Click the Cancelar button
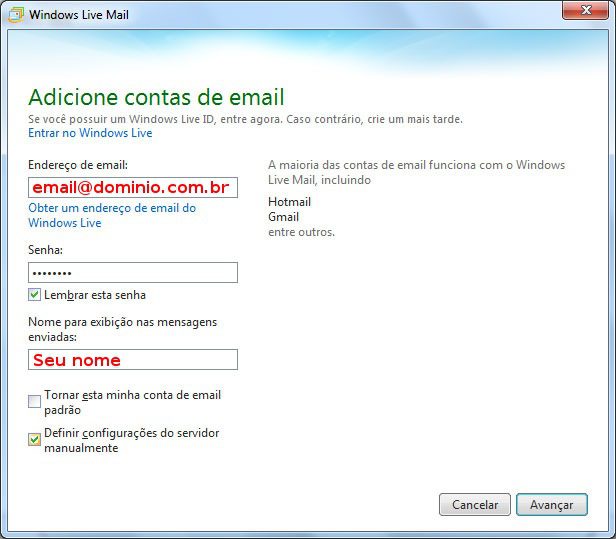Viewport: 616px width, 539px height. [475, 504]
